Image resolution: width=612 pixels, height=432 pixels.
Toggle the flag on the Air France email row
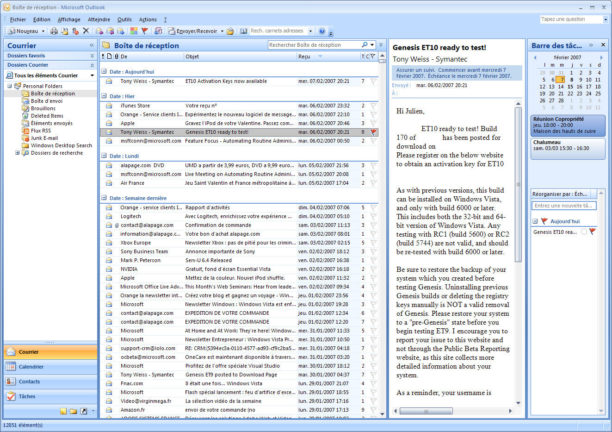click(374, 183)
